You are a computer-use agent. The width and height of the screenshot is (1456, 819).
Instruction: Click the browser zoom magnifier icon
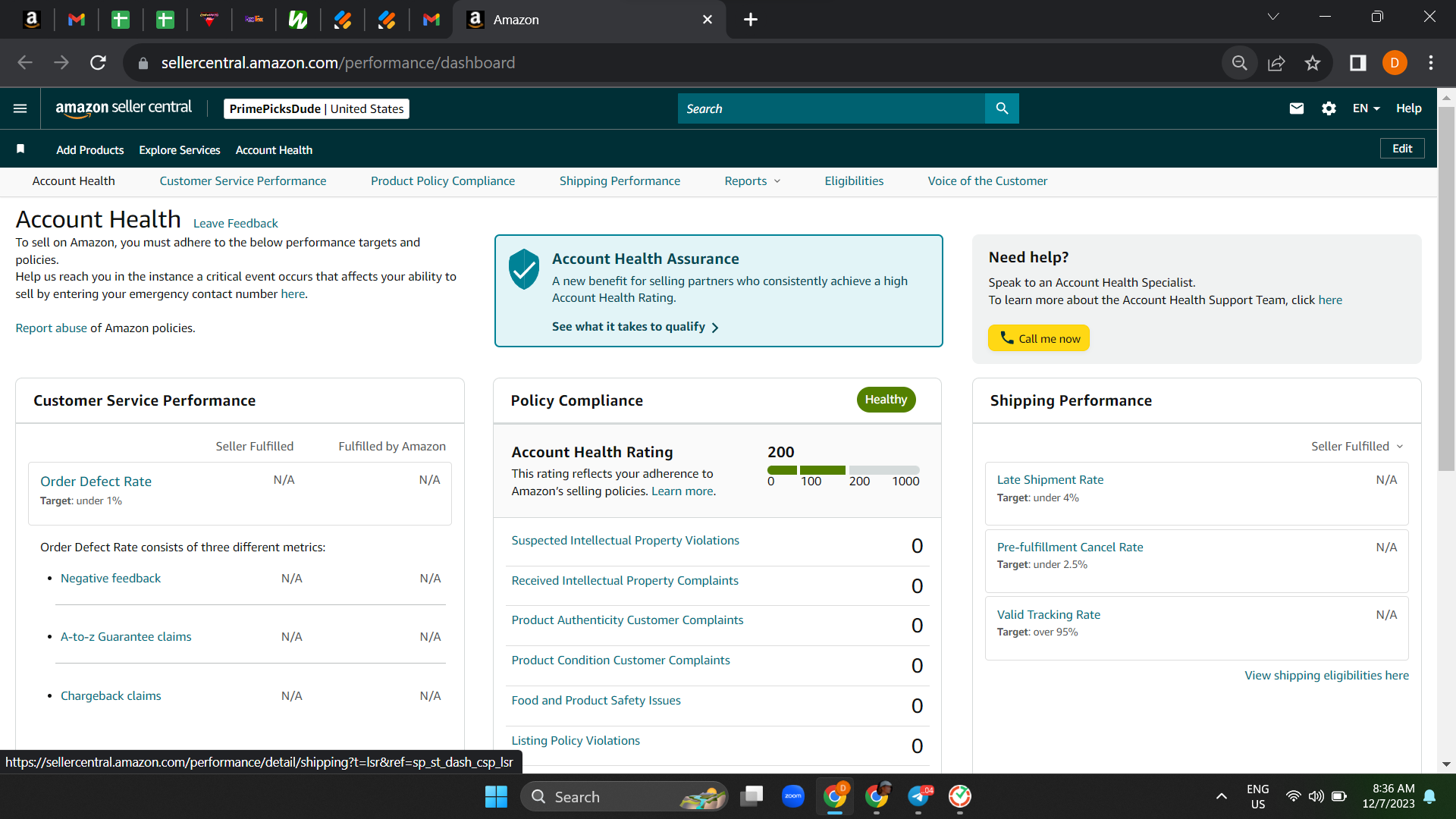pos(1240,63)
